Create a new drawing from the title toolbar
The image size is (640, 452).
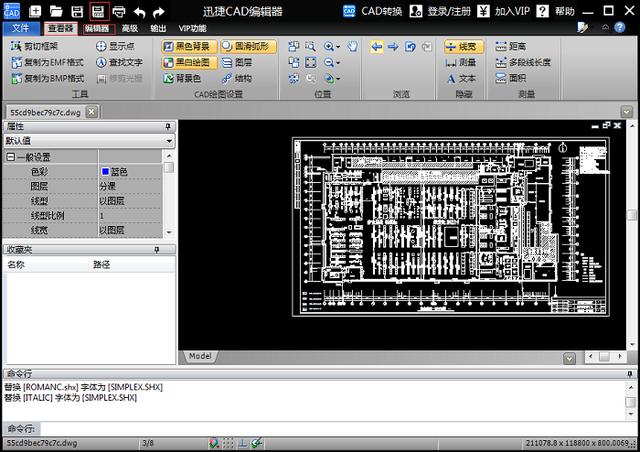[x=35, y=11]
